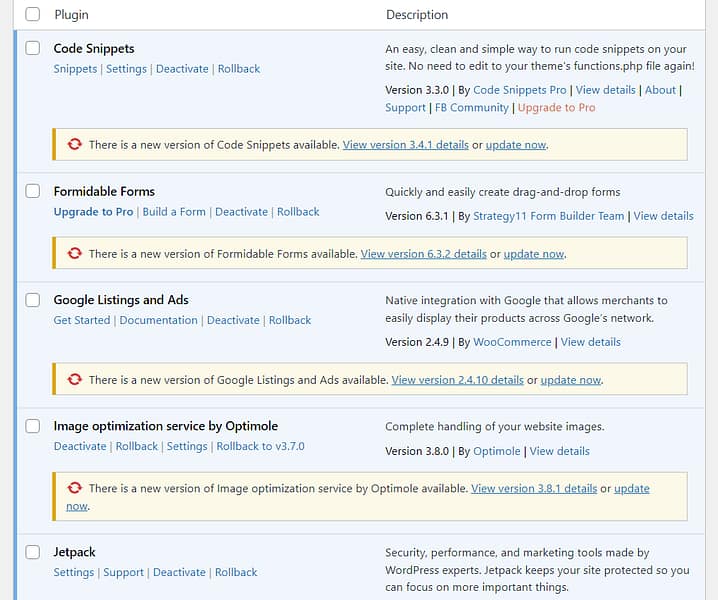This screenshot has height=600, width=718.
Task: Select the Formidable Forms checkbox
Action: [33, 191]
